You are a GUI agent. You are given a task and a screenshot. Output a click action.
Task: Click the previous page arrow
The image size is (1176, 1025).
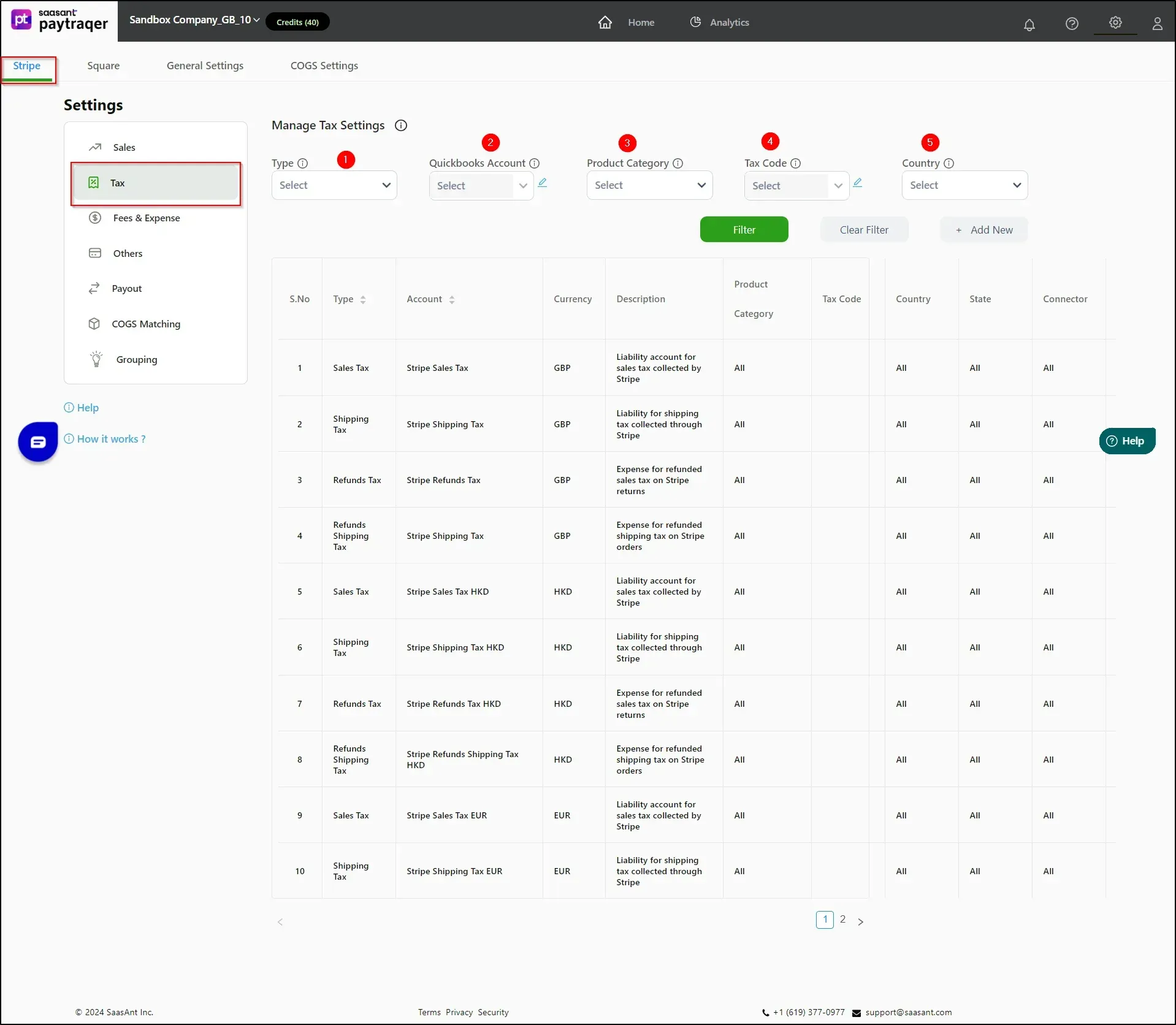coord(280,922)
